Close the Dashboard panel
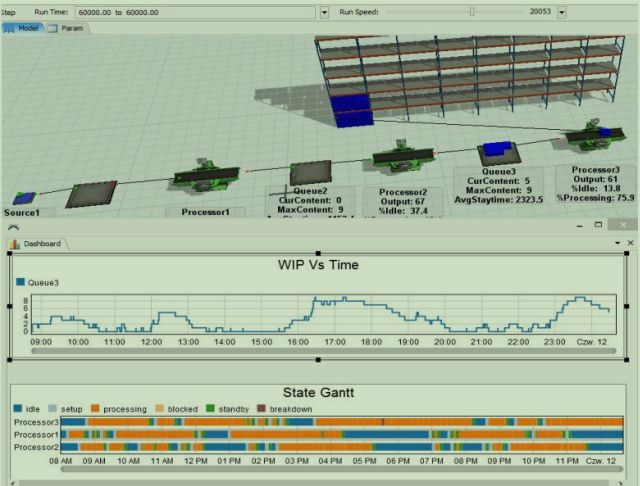This screenshot has height=486, width=640. click(629, 243)
